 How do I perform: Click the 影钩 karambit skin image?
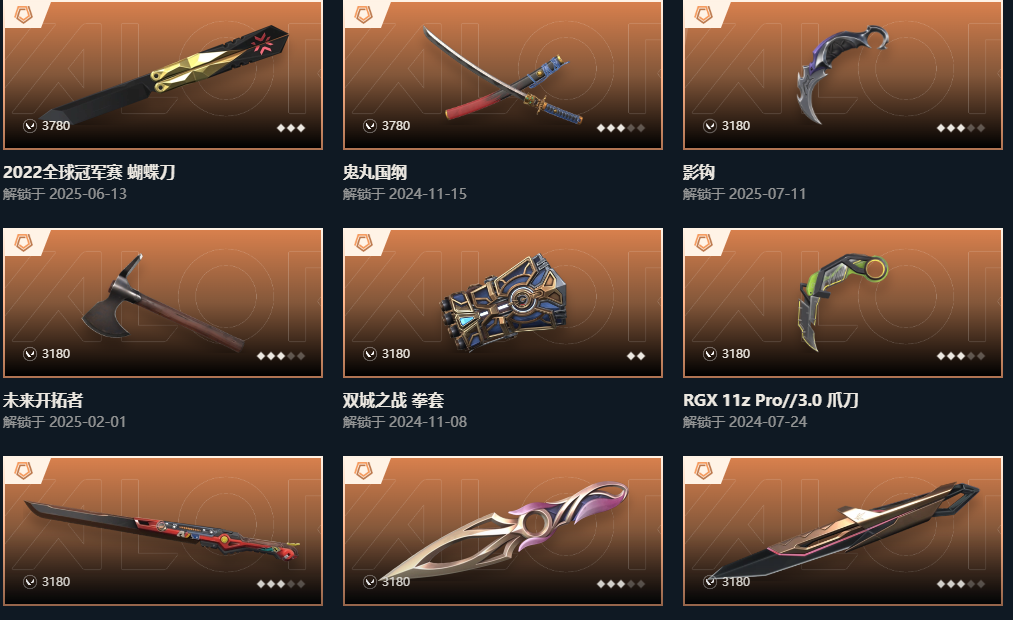pos(843,75)
